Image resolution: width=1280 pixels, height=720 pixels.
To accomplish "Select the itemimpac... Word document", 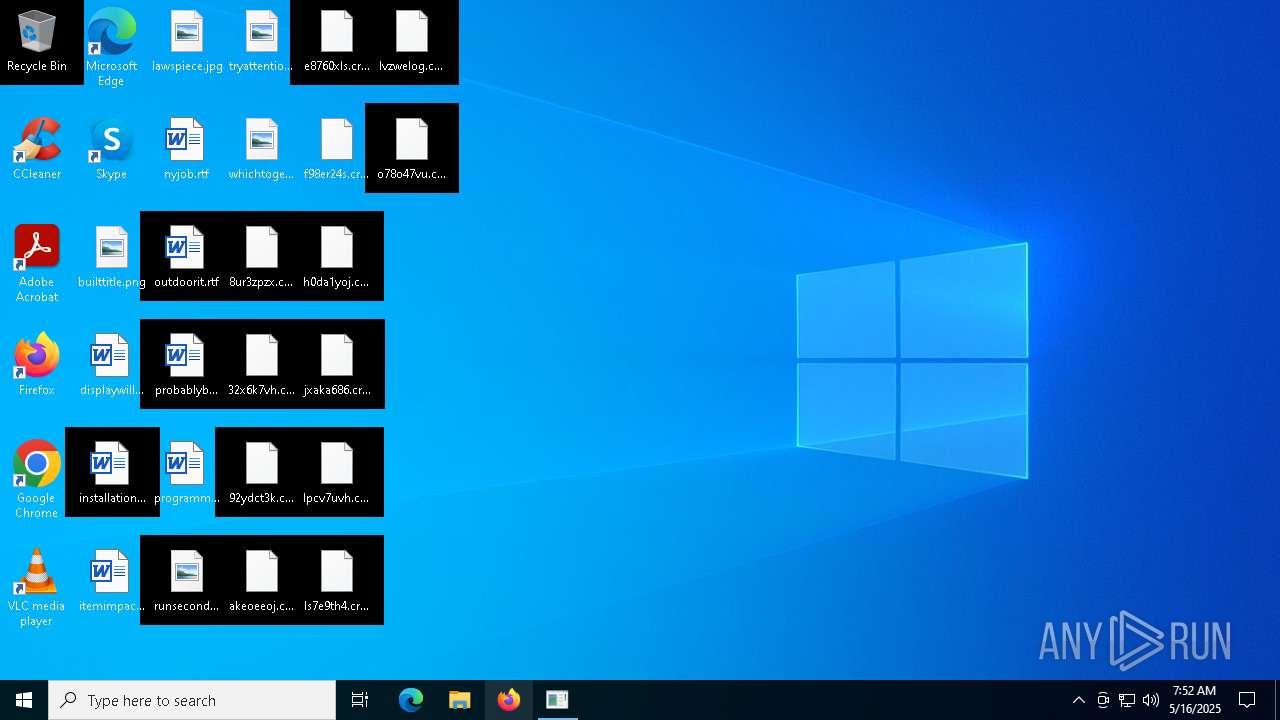I will (x=111, y=582).
